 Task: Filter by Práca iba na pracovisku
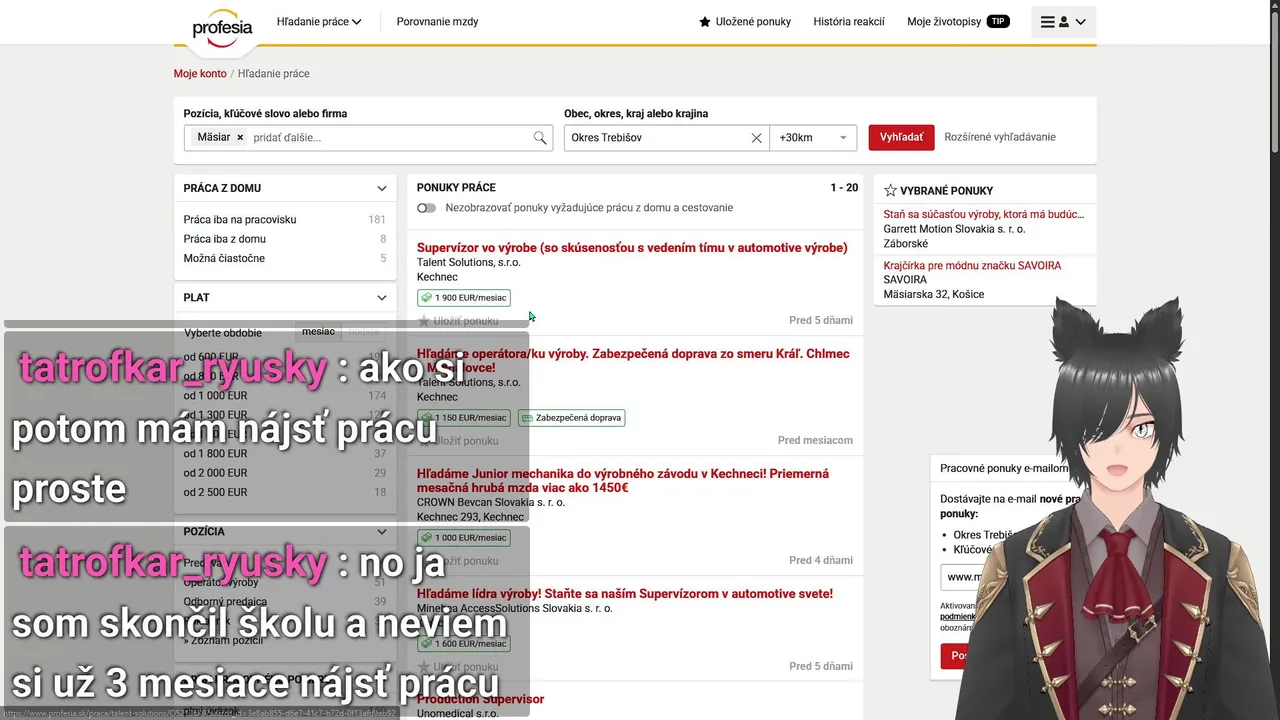(x=240, y=220)
